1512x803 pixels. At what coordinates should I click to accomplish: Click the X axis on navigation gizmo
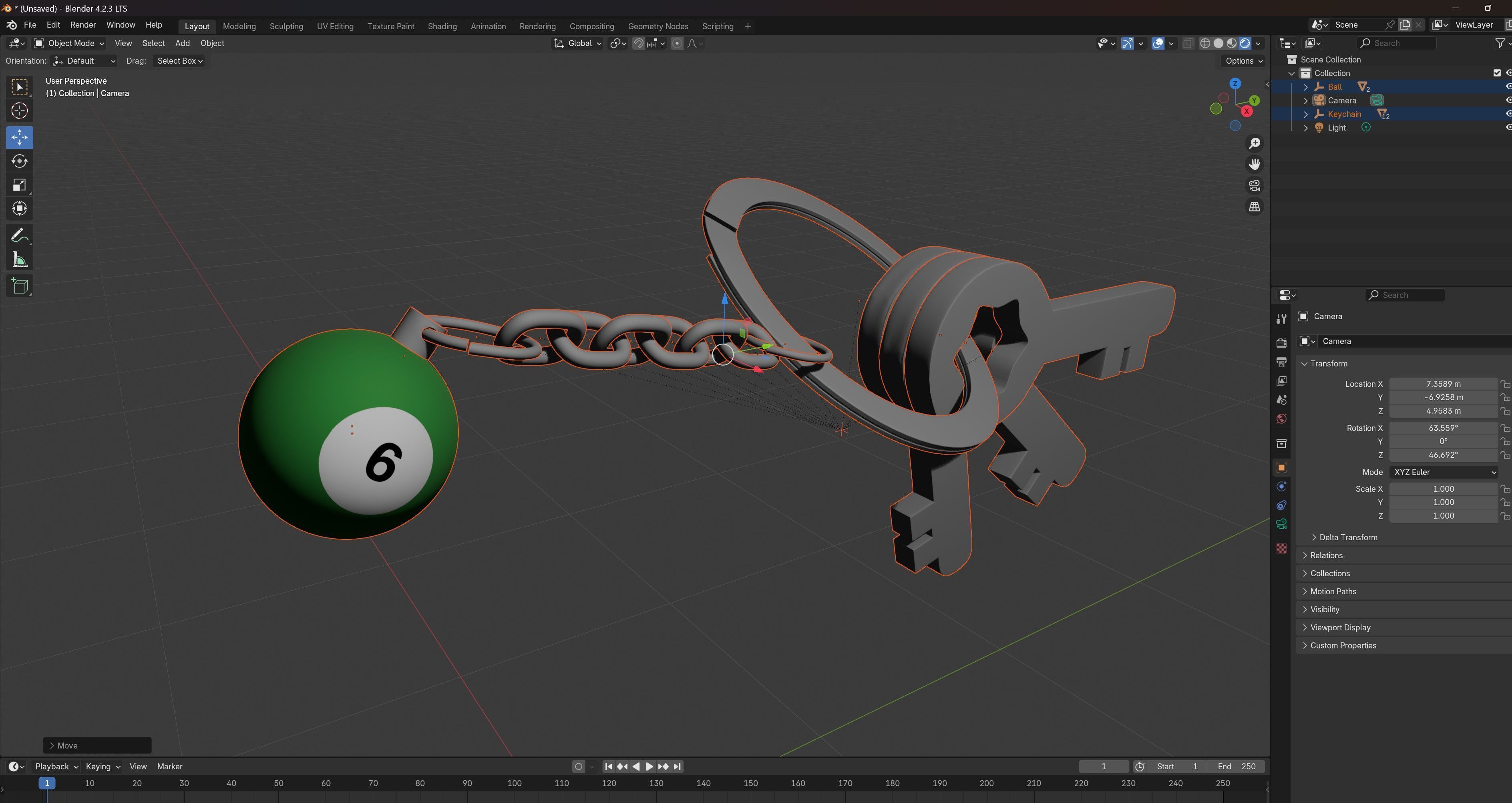click(1246, 111)
